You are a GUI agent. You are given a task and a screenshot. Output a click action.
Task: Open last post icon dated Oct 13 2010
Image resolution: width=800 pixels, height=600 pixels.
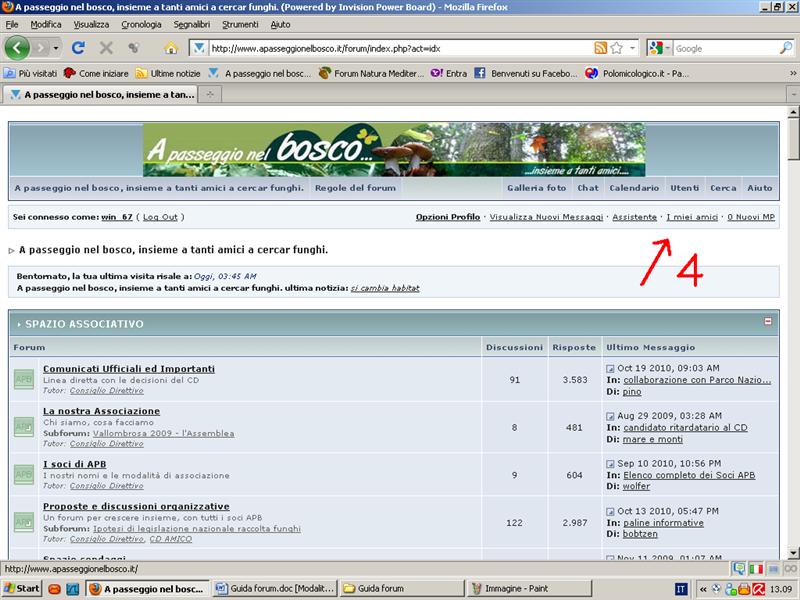[x=610, y=511]
